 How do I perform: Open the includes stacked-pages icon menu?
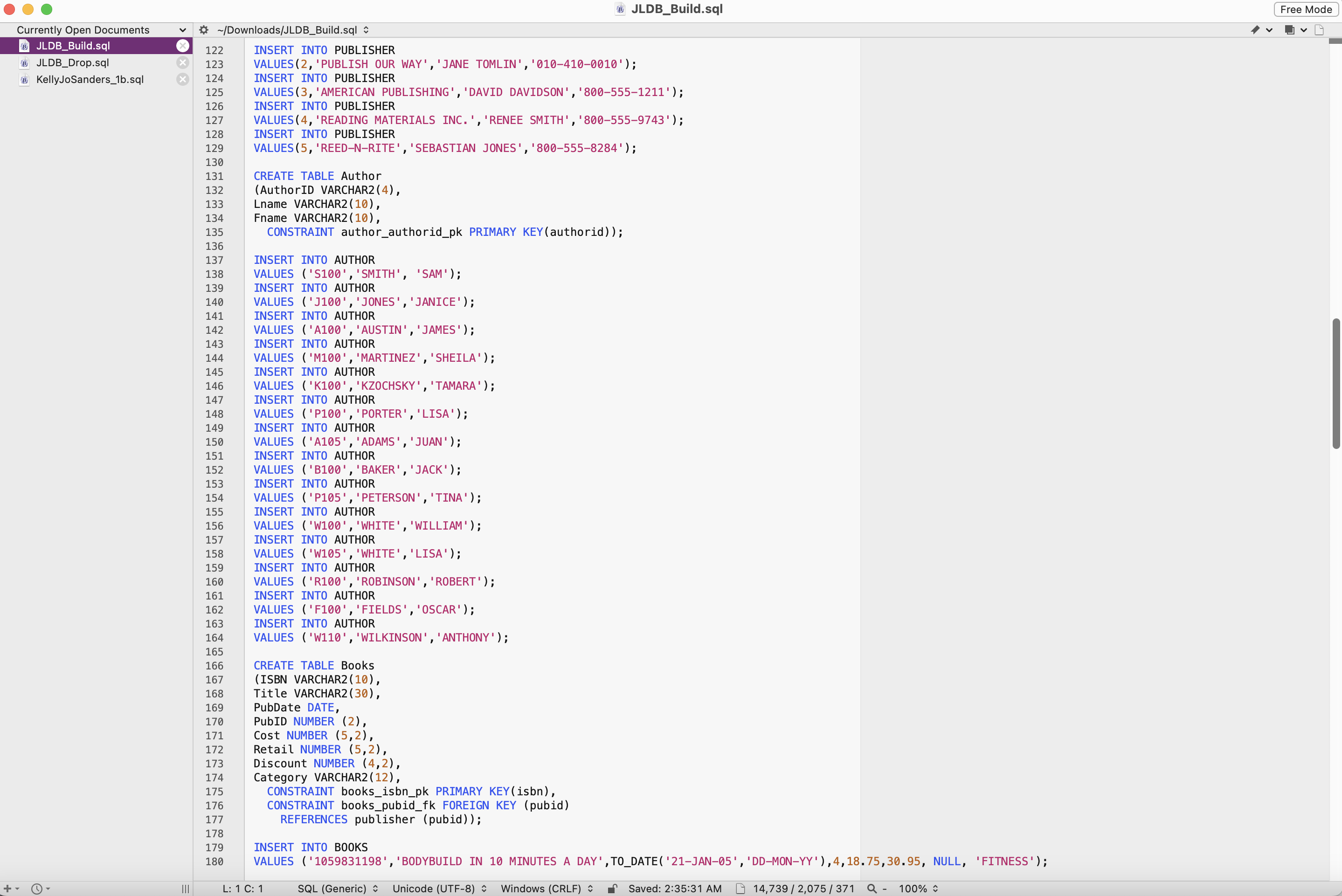click(1289, 30)
